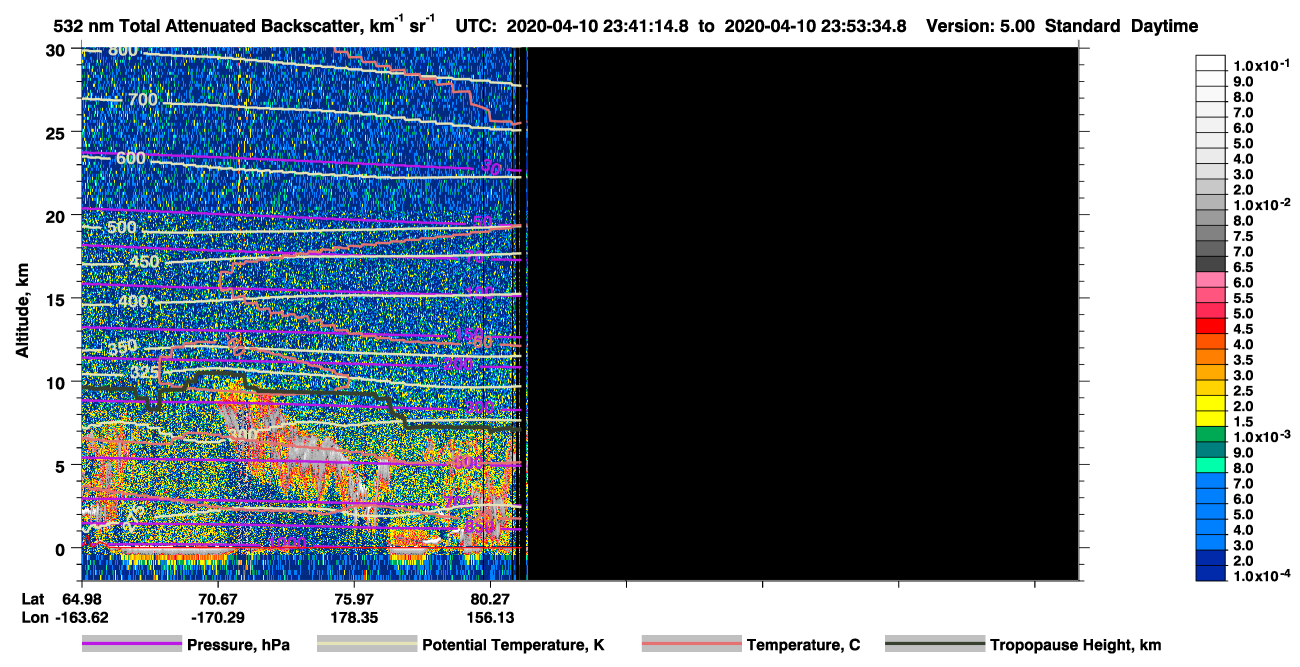Click the 'Version: 5.00' text
This screenshot has width=1300, height=667.
(x=979, y=27)
